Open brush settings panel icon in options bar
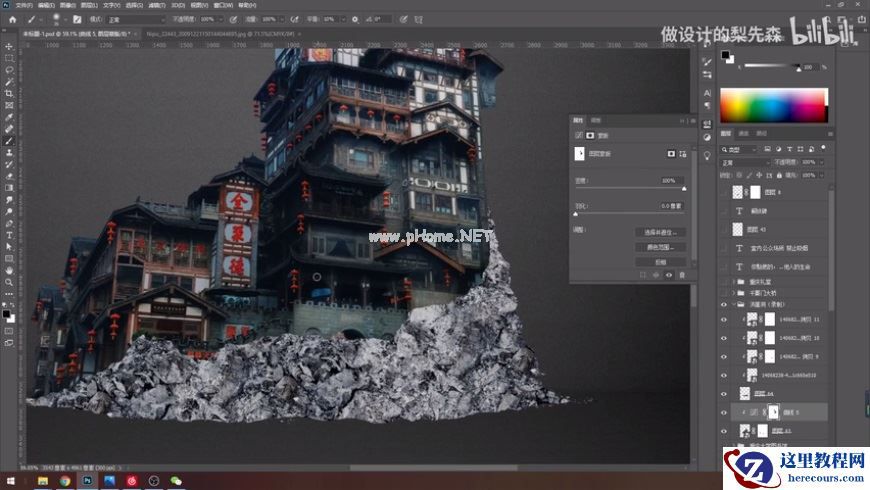The width and height of the screenshot is (870, 490). coord(77,19)
